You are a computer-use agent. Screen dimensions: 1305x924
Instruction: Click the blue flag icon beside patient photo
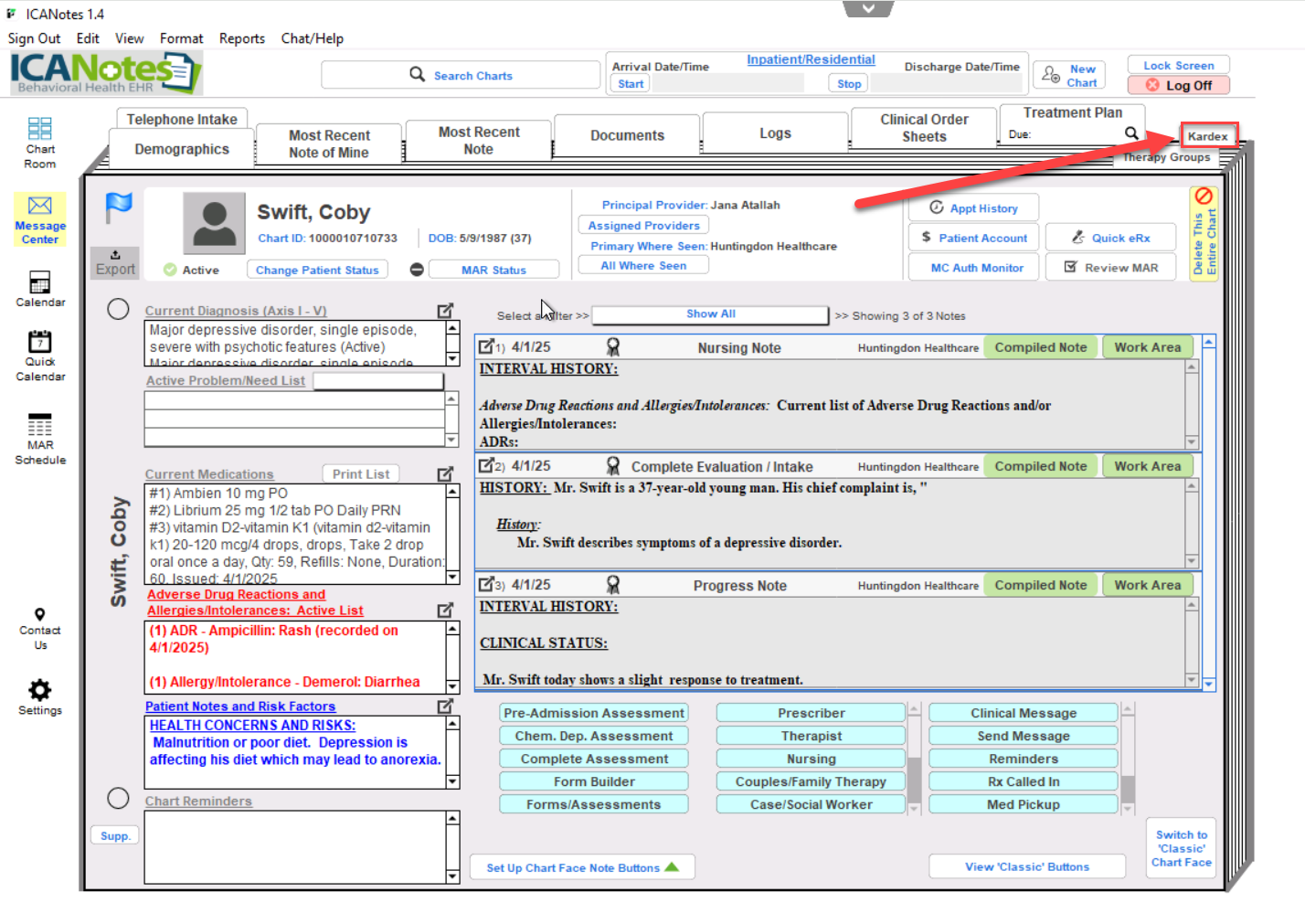tap(119, 208)
